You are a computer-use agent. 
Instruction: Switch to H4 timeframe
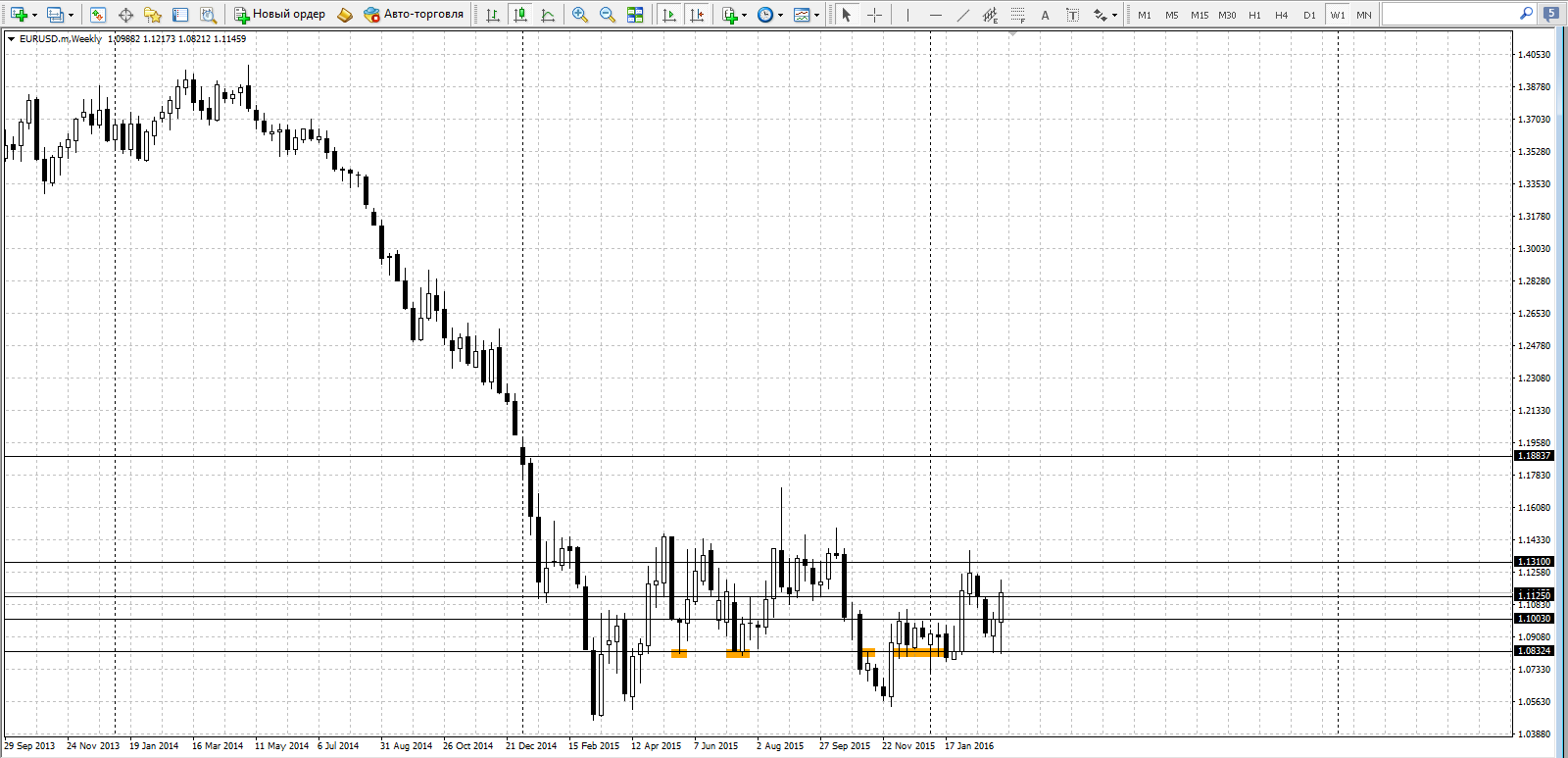pos(1282,15)
